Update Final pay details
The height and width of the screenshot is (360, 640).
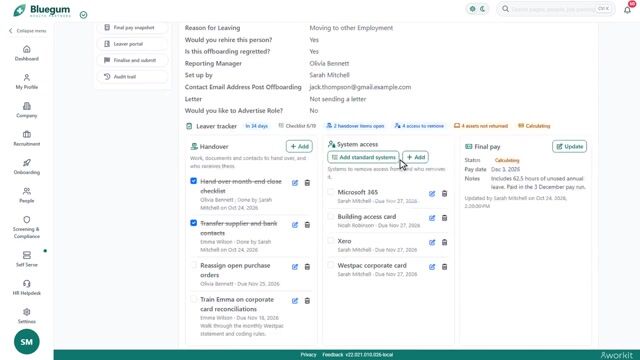(569, 147)
